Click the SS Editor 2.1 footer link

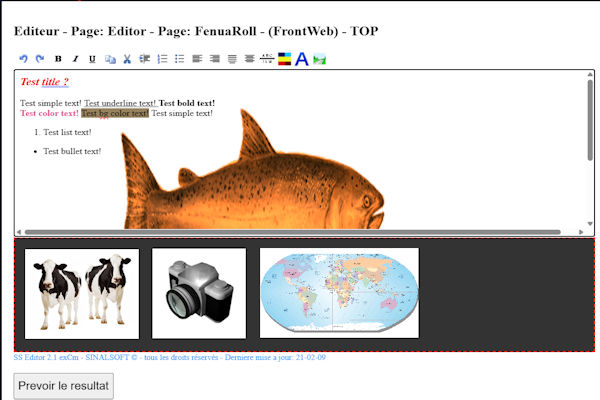(x=170, y=357)
